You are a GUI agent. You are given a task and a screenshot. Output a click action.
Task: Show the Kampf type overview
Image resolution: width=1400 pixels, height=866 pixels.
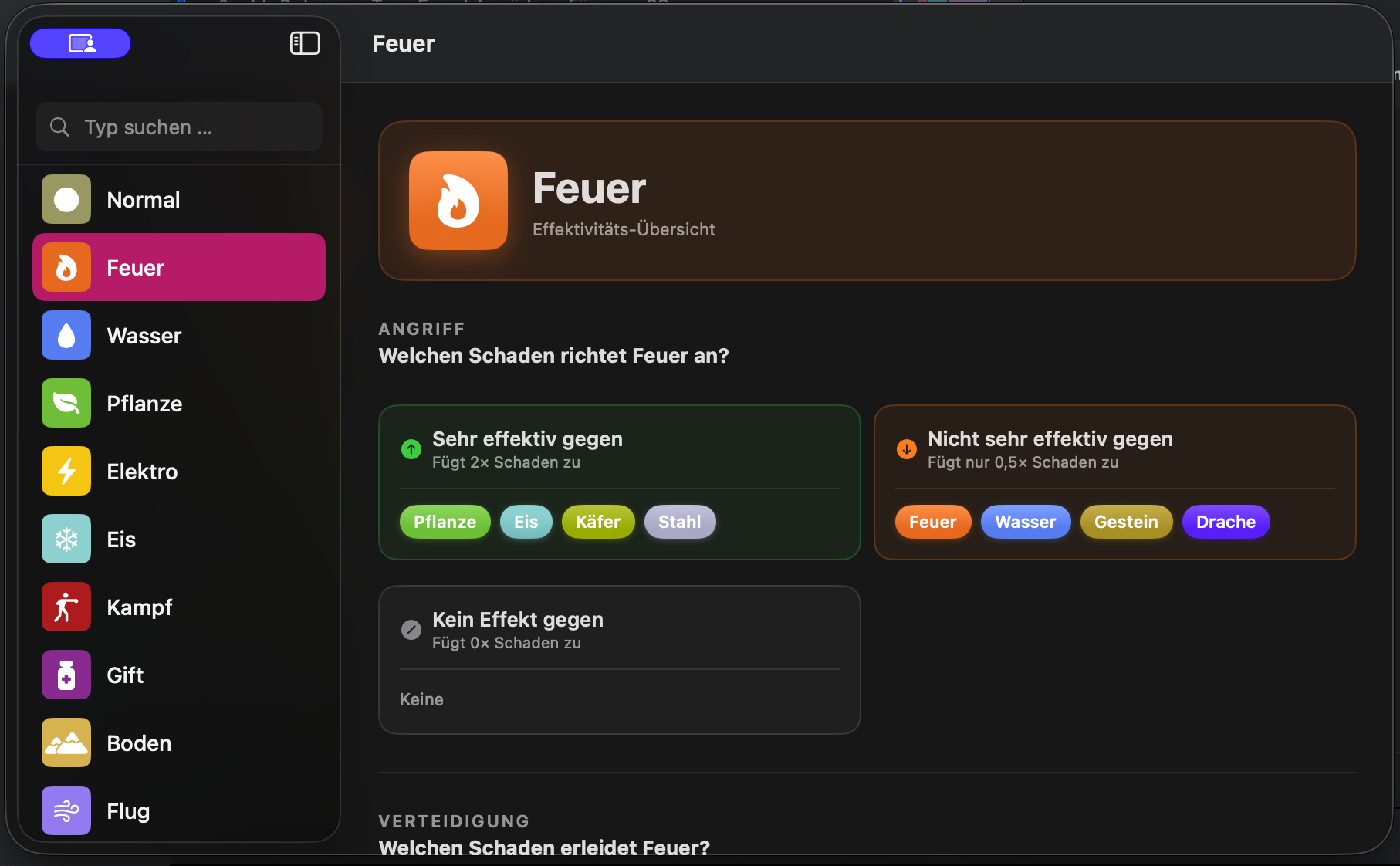pyautogui.click(x=179, y=607)
